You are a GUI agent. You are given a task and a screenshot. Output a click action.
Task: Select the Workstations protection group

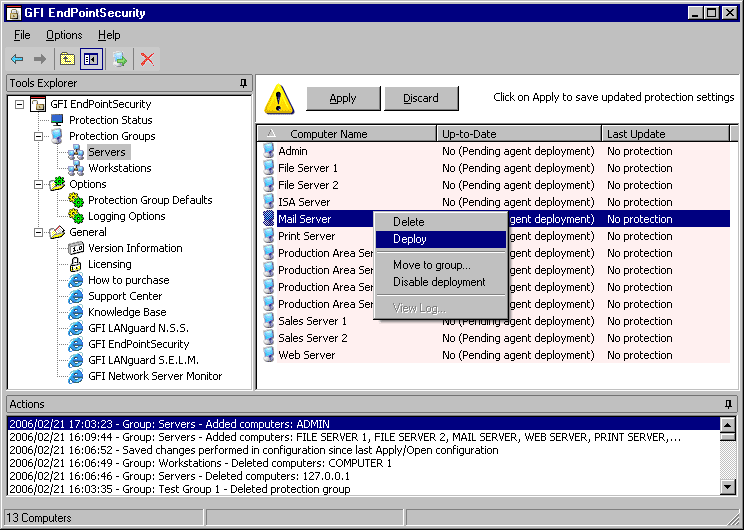[120, 168]
